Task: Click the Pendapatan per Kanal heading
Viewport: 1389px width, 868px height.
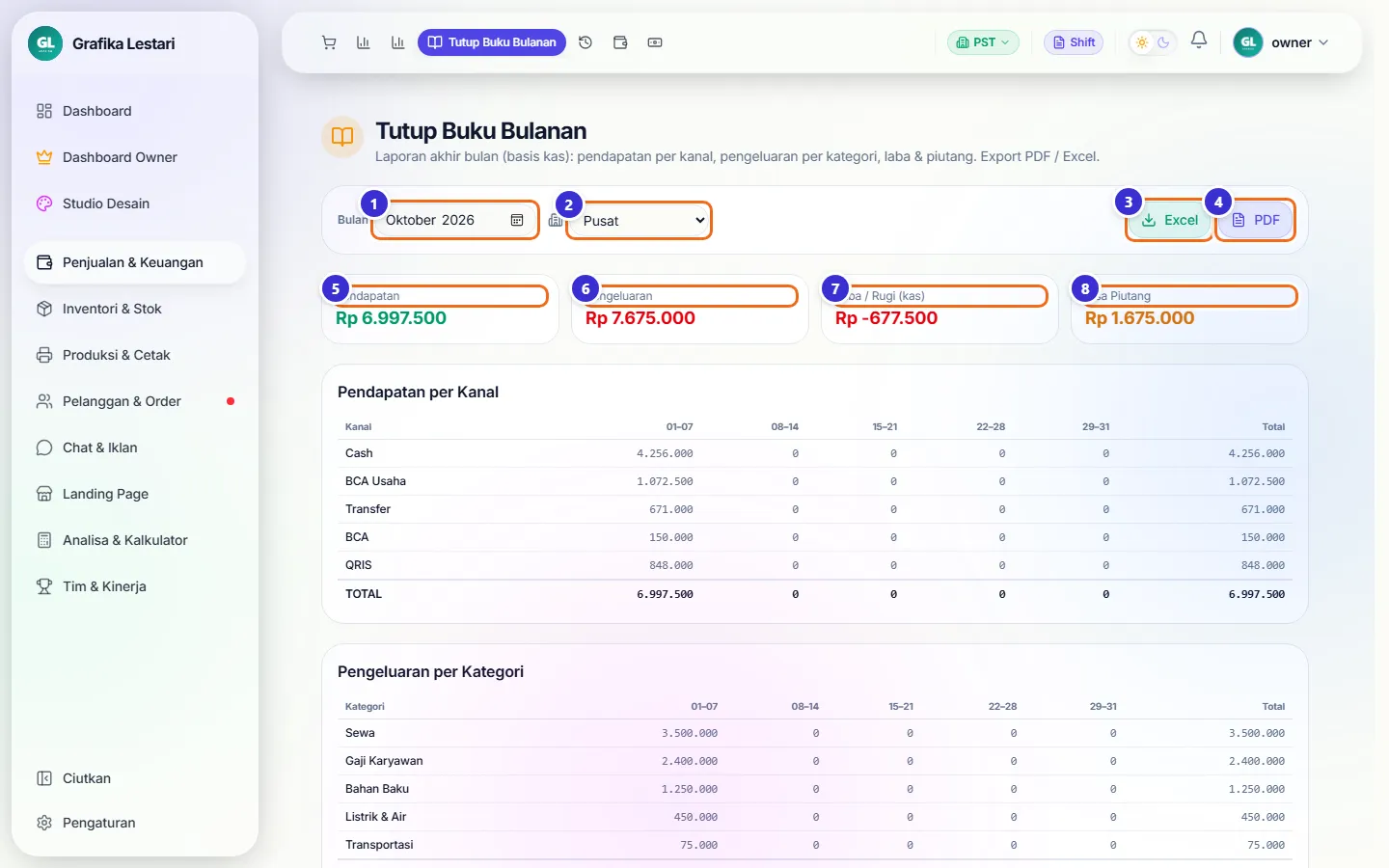Action: click(x=418, y=393)
